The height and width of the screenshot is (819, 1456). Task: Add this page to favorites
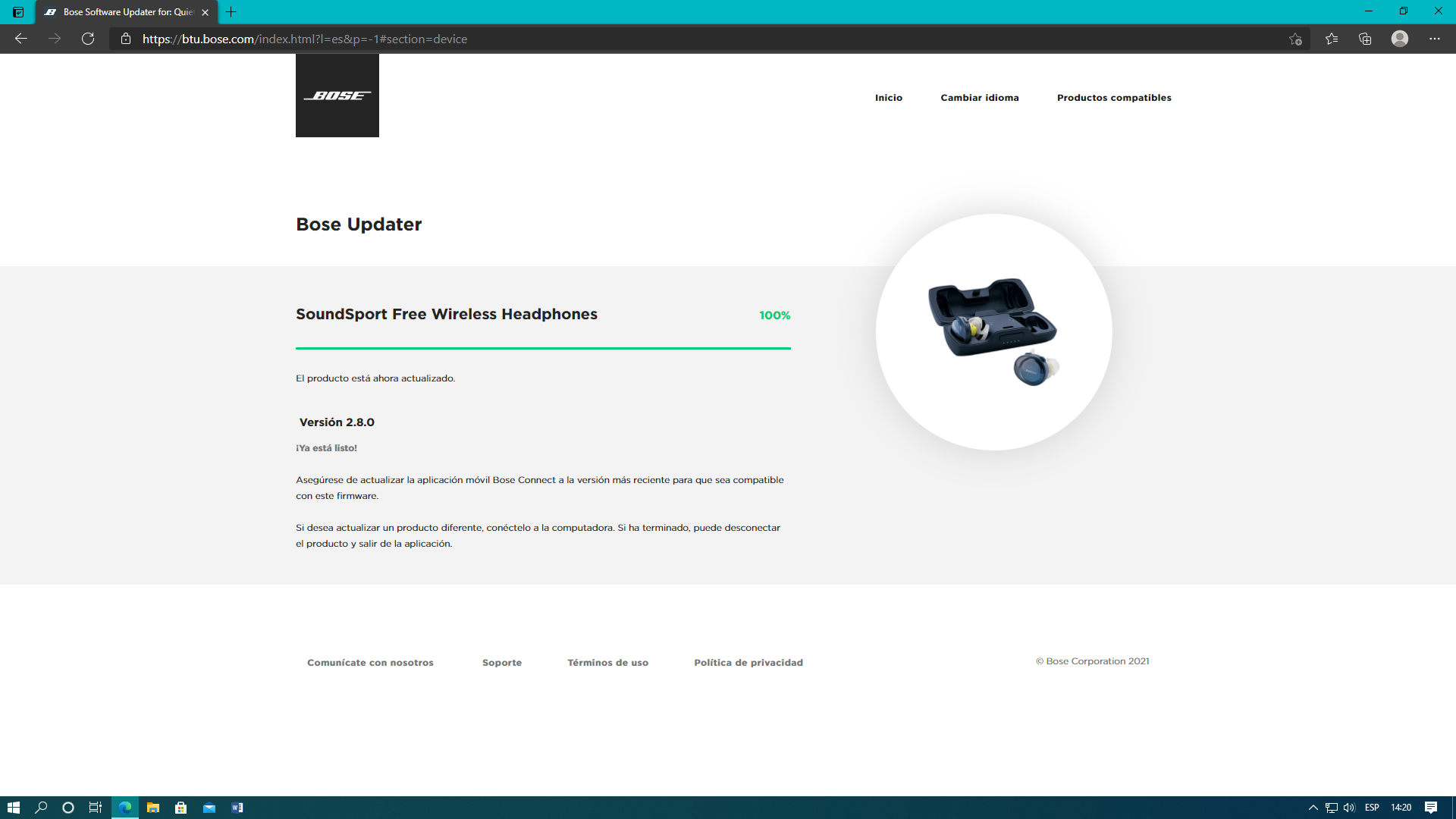1295,39
